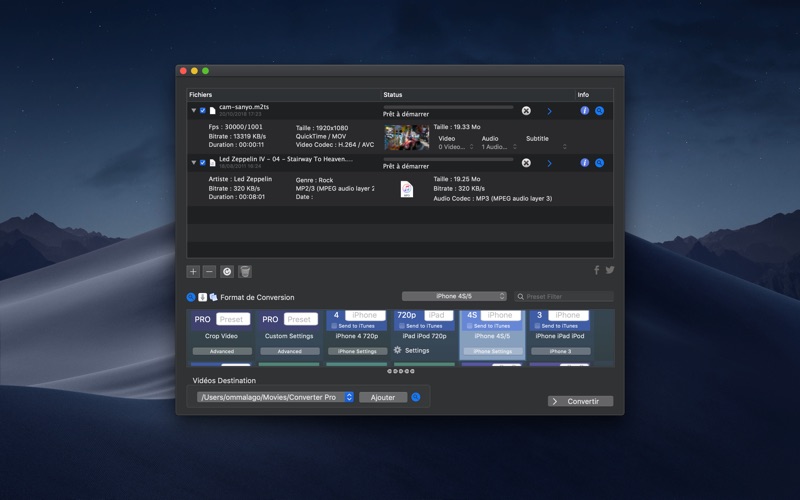The width and height of the screenshot is (800, 500).
Task: Click the Preset Filter search field
Action: pos(564,296)
